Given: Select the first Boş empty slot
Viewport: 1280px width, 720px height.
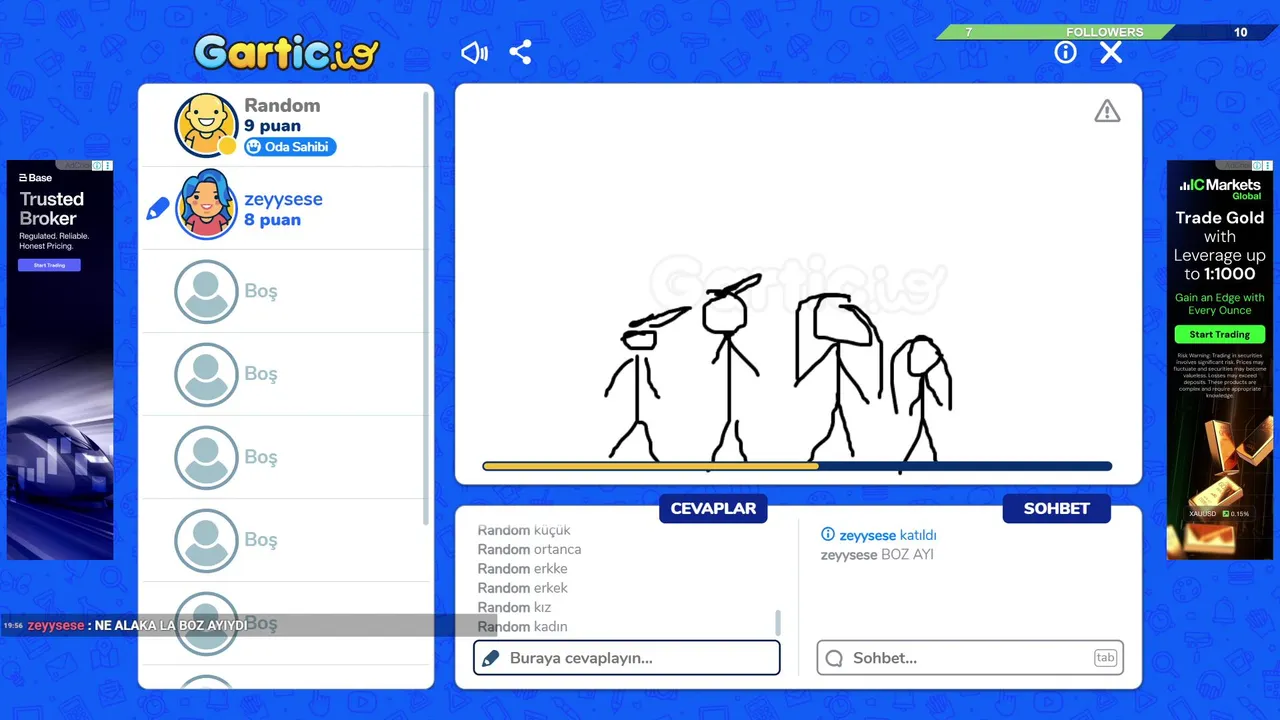Looking at the screenshot, I should [285, 291].
